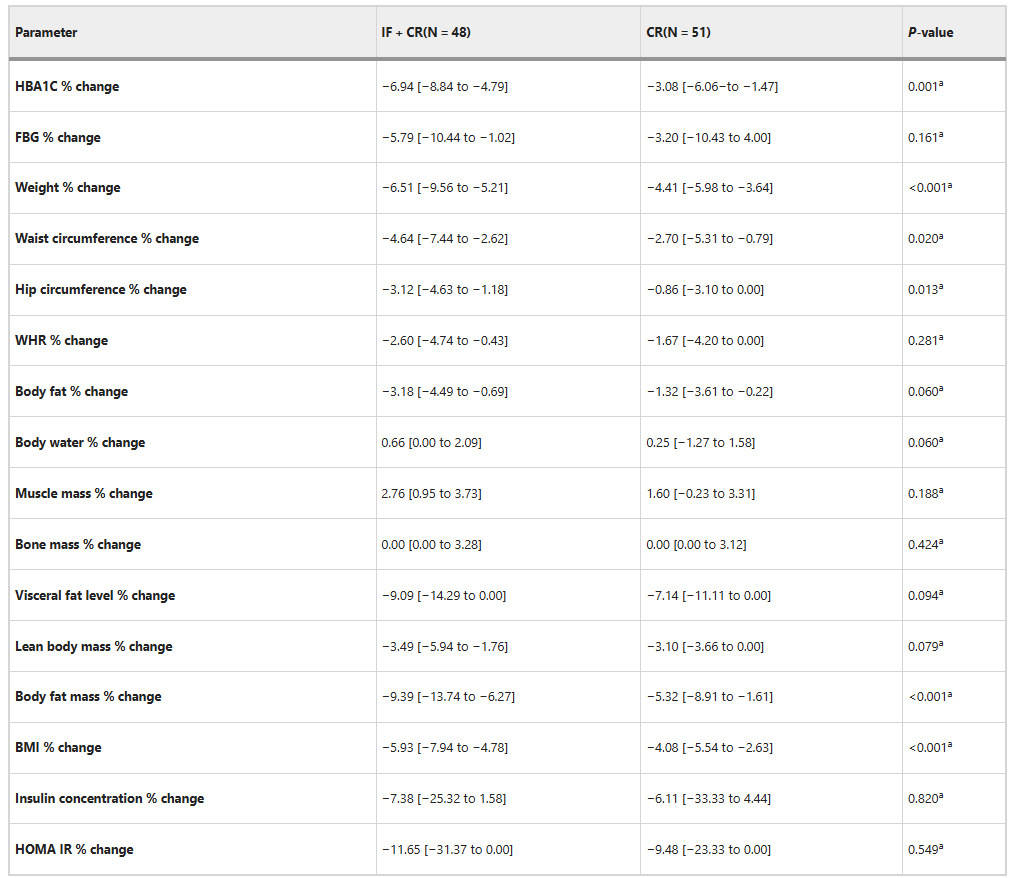Click the Lean body mass % change label

pyautogui.click(x=93, y=646)
